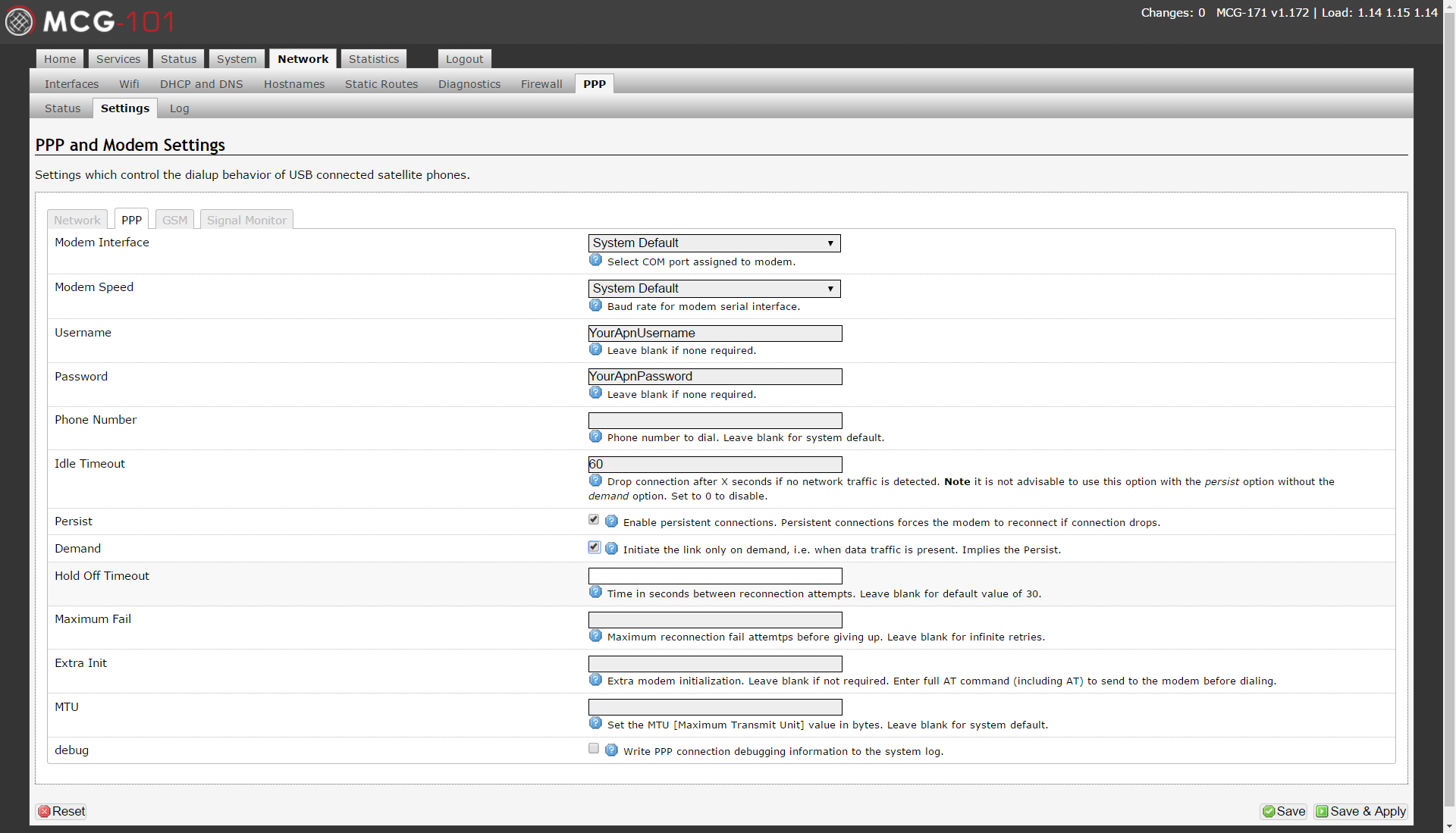
Task: Click the MTU input field
Action: pos(715,707)
